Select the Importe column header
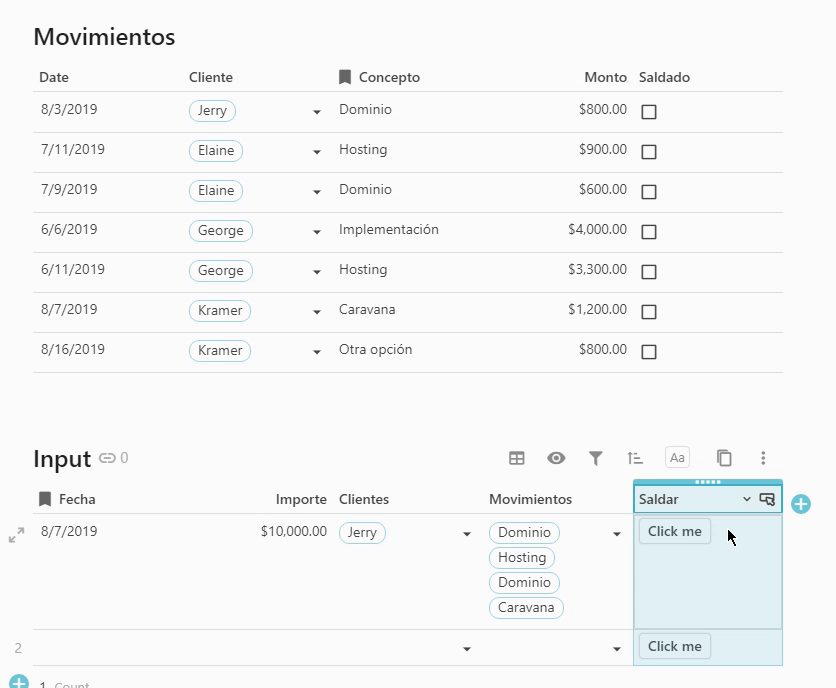The height and width of the screenshot is (688, 836). pos(301,499)
